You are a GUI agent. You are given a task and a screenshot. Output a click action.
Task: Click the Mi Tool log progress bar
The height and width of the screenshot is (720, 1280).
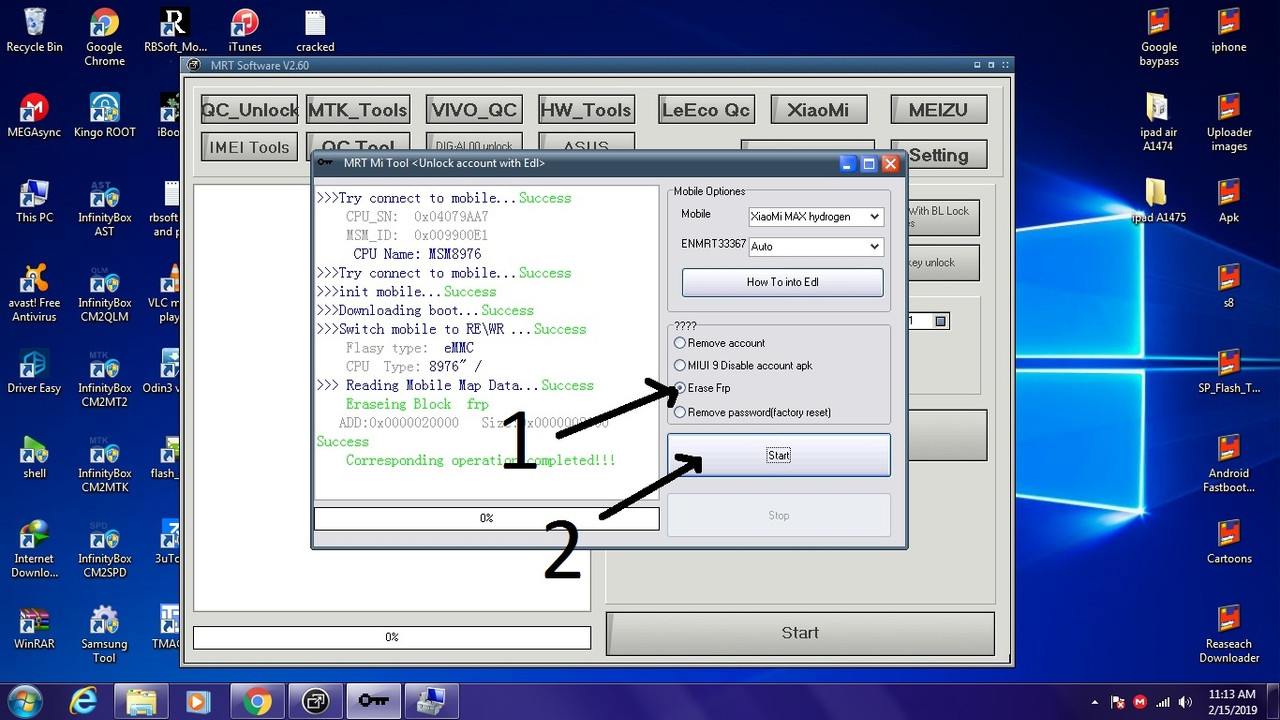[x=486, y=518]
